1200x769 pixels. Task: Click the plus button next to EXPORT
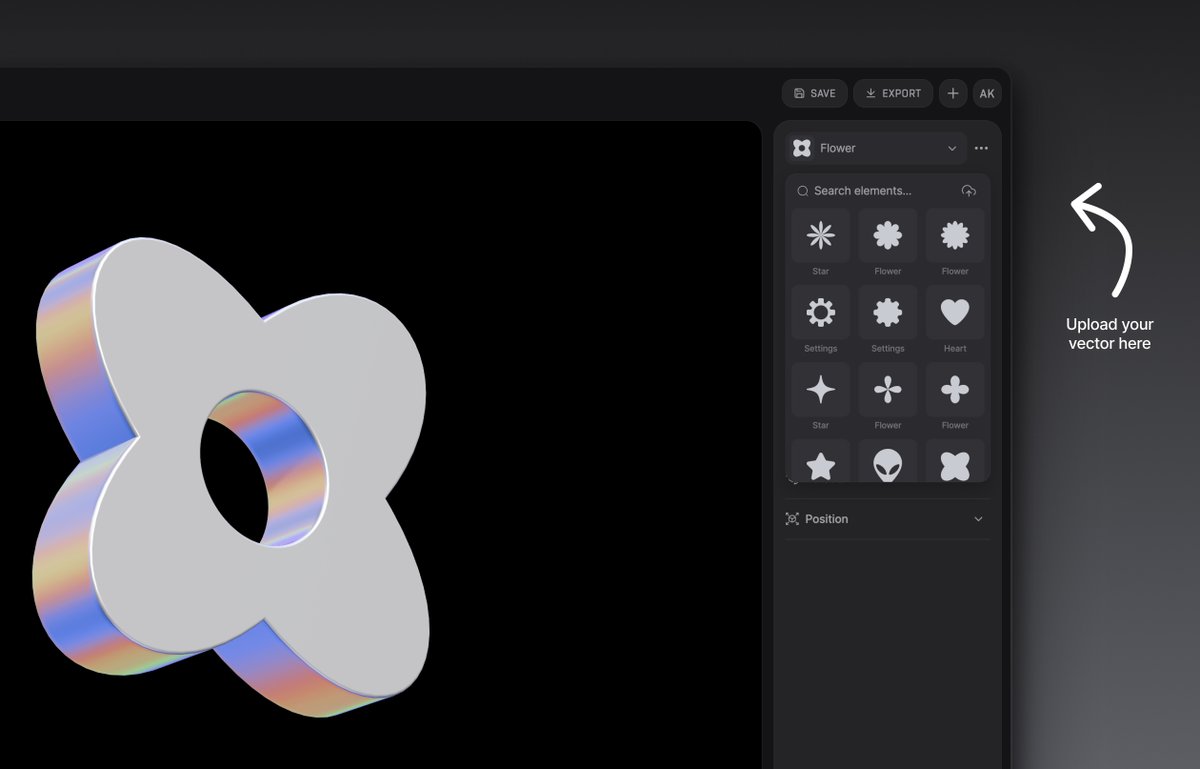953,93
